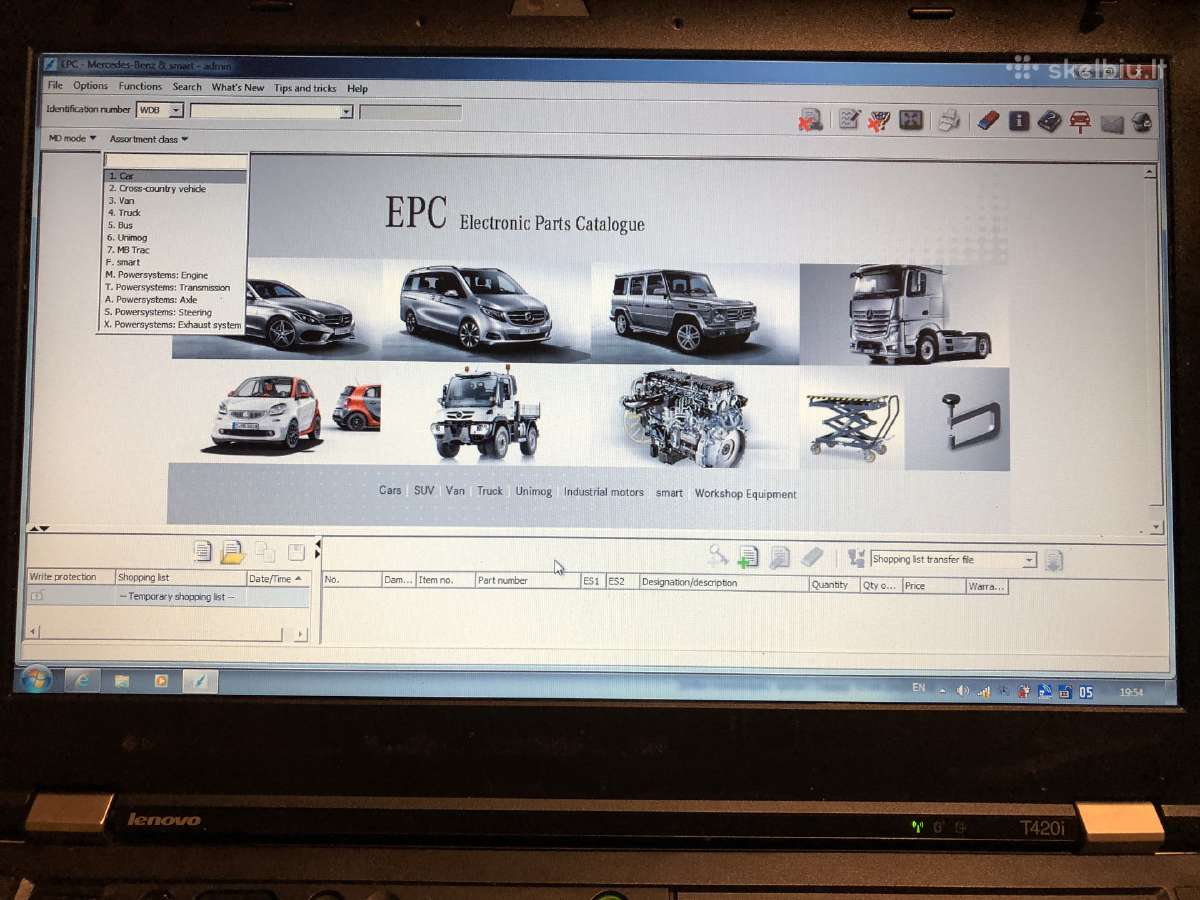Viewport: 1200px width, 900px height.
Task: Click the export icon right of transfer dropdown
Action: click(1053, 561)
